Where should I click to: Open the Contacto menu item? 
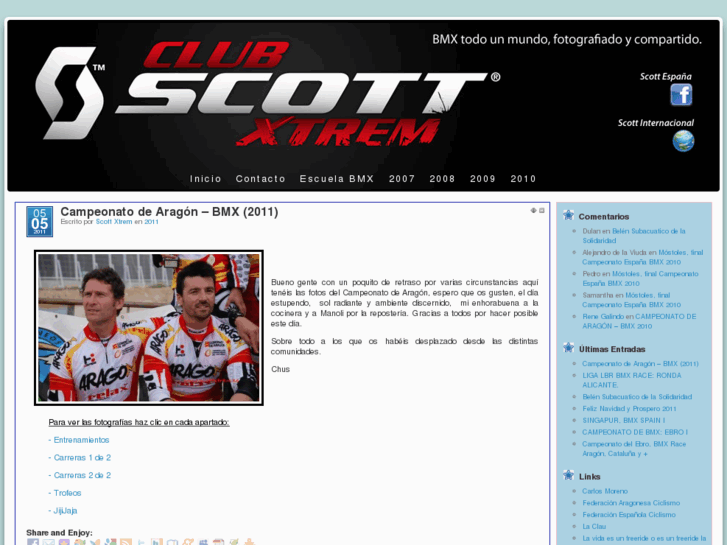260,179
